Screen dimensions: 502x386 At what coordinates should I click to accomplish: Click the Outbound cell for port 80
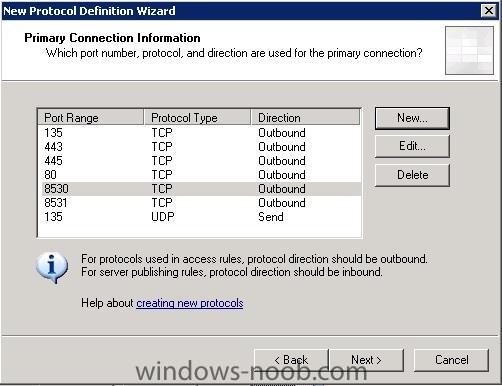pyautogui.click(x=282, y=175)
